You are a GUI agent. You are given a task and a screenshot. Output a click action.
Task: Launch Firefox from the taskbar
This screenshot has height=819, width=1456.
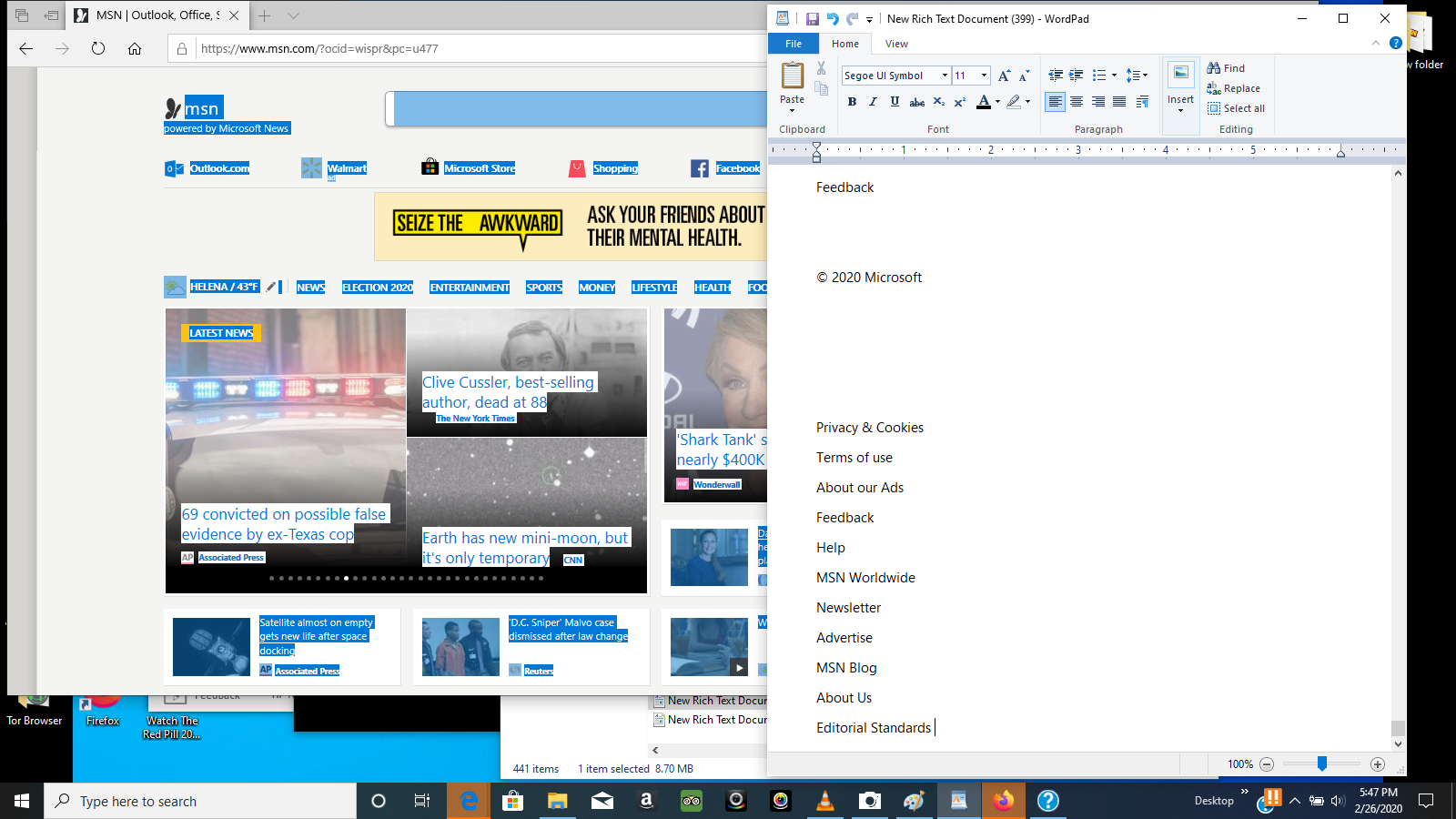(1003, 801)
